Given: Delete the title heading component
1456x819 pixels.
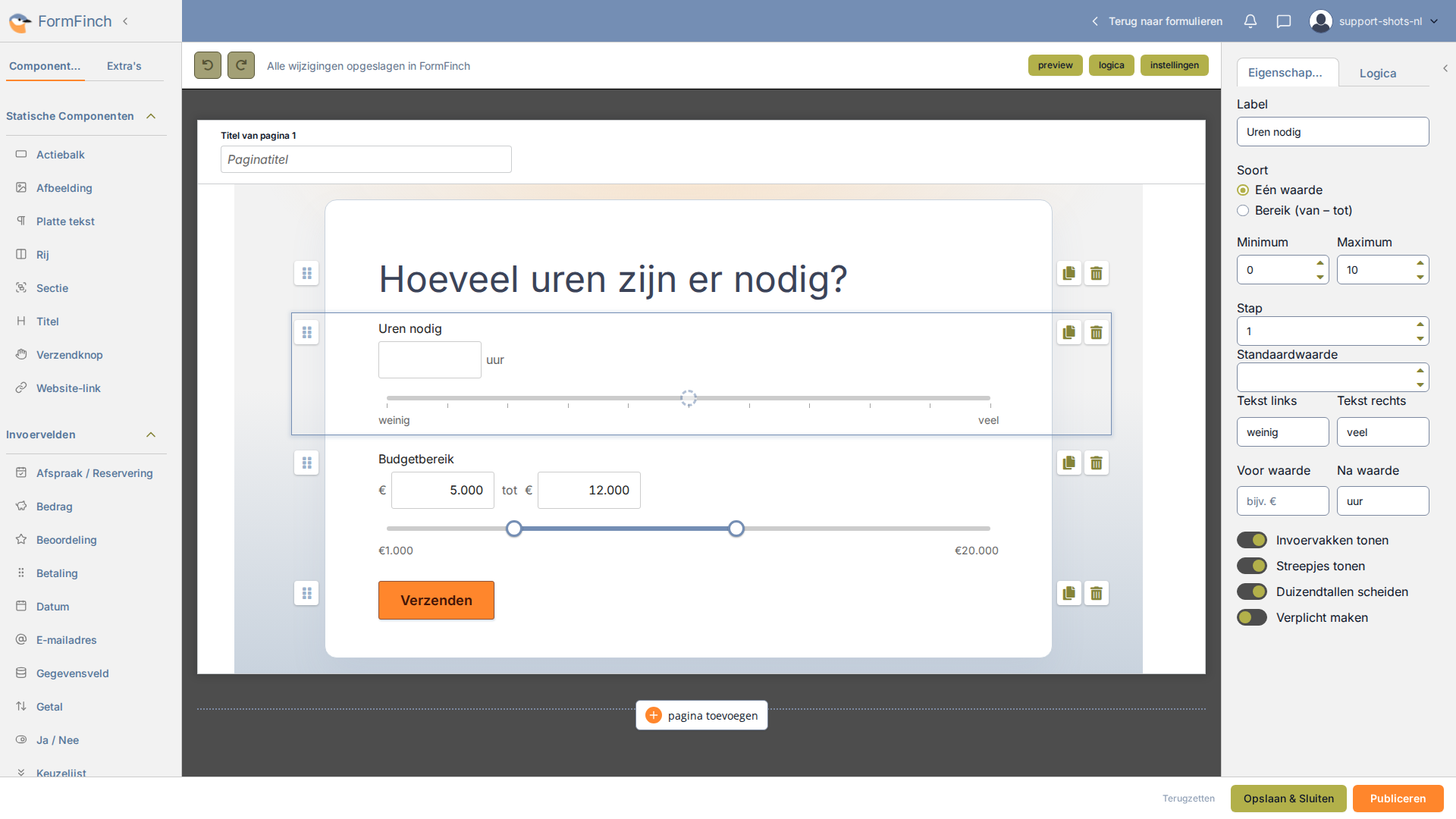Looking at the screenshot, I should 1097,273.
